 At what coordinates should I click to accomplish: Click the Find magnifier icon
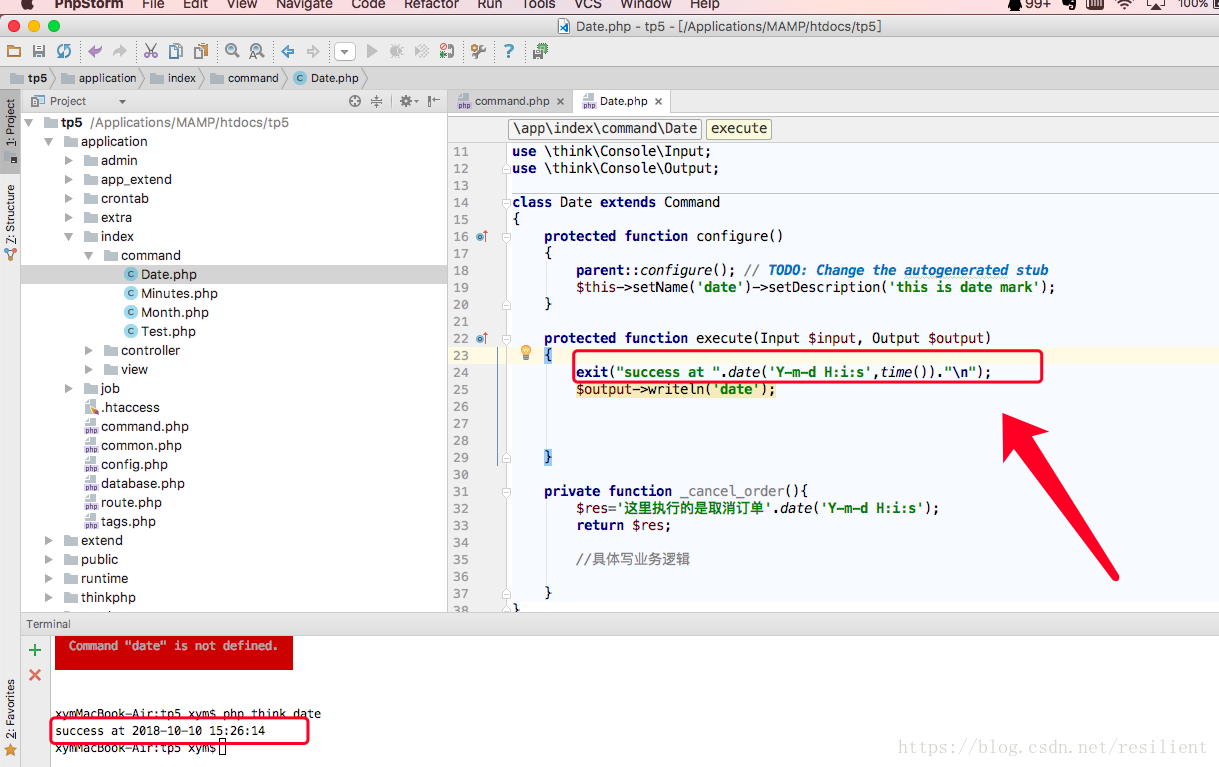[232, 51]
